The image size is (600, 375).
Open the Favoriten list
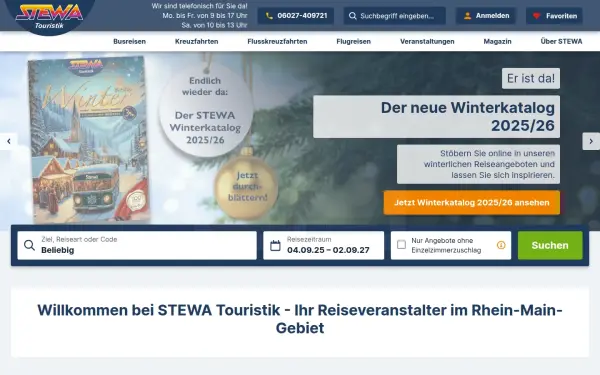coord(554,16)
